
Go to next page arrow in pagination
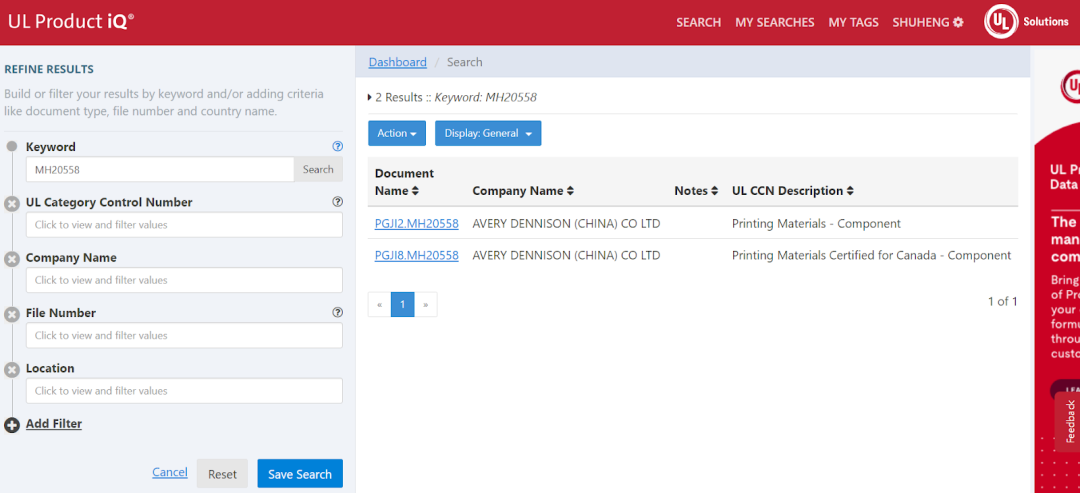tap(426, 304)
